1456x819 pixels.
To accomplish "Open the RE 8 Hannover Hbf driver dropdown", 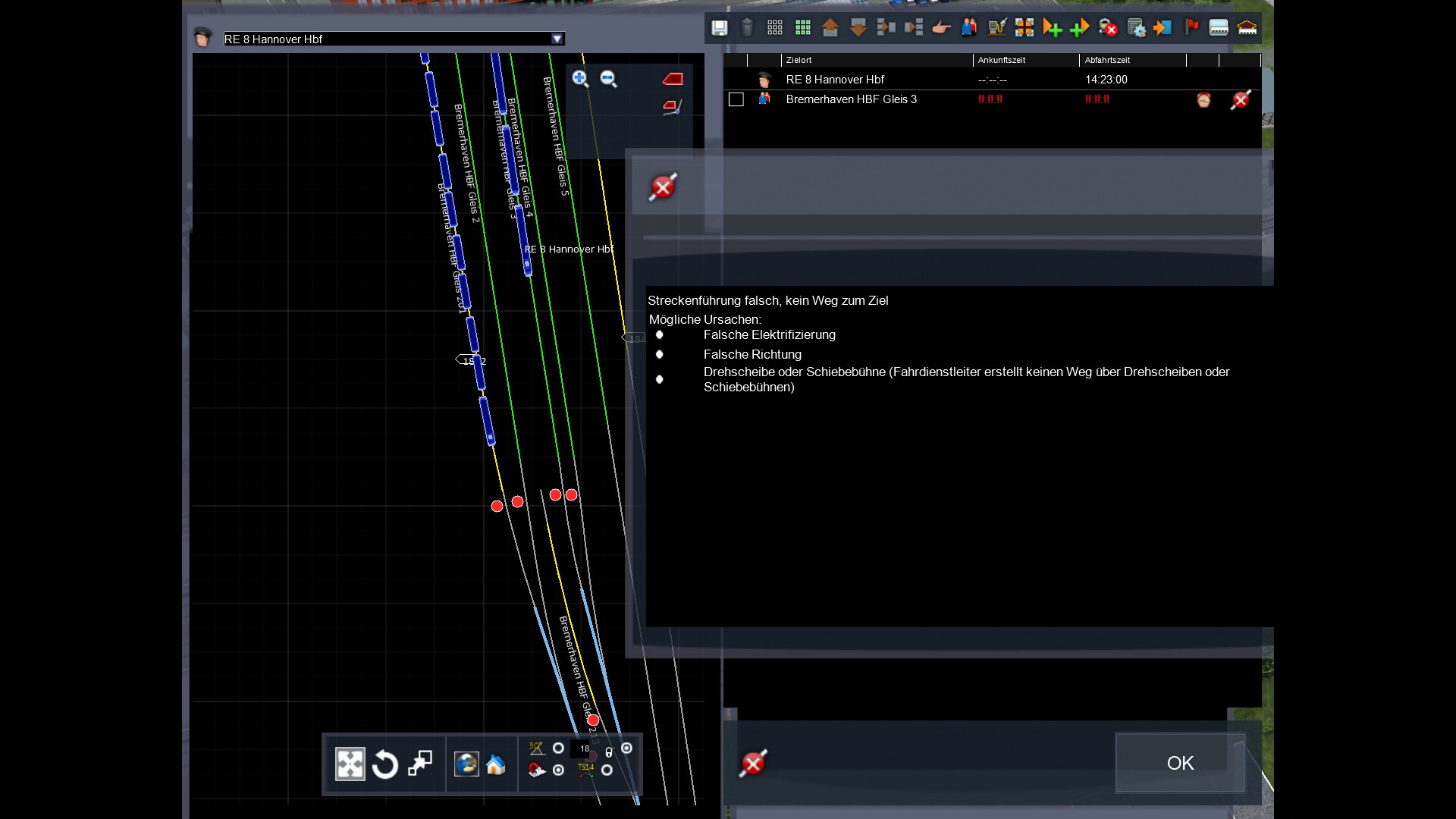I will pos(557,39).
